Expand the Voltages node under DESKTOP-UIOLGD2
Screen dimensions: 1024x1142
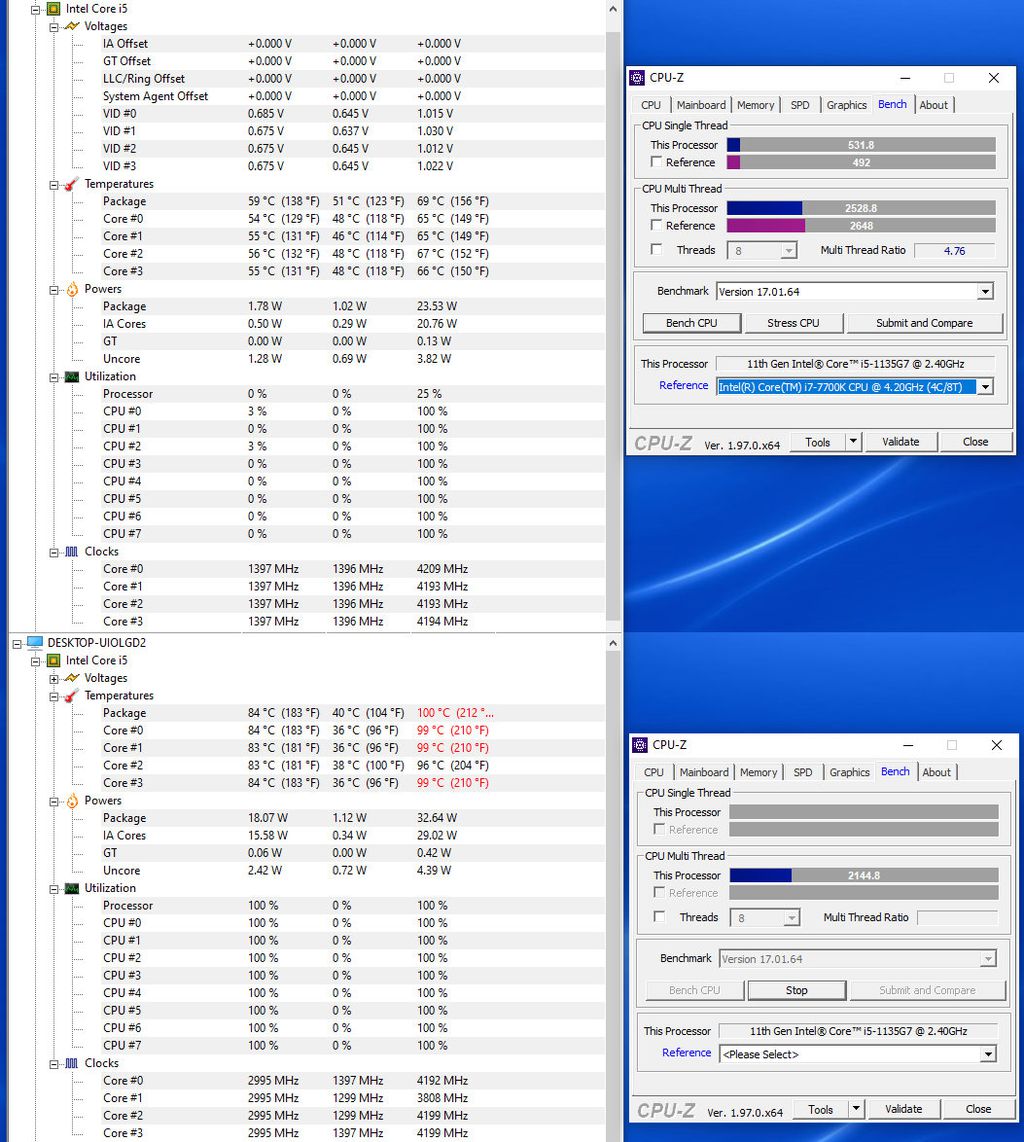[54, 679]
